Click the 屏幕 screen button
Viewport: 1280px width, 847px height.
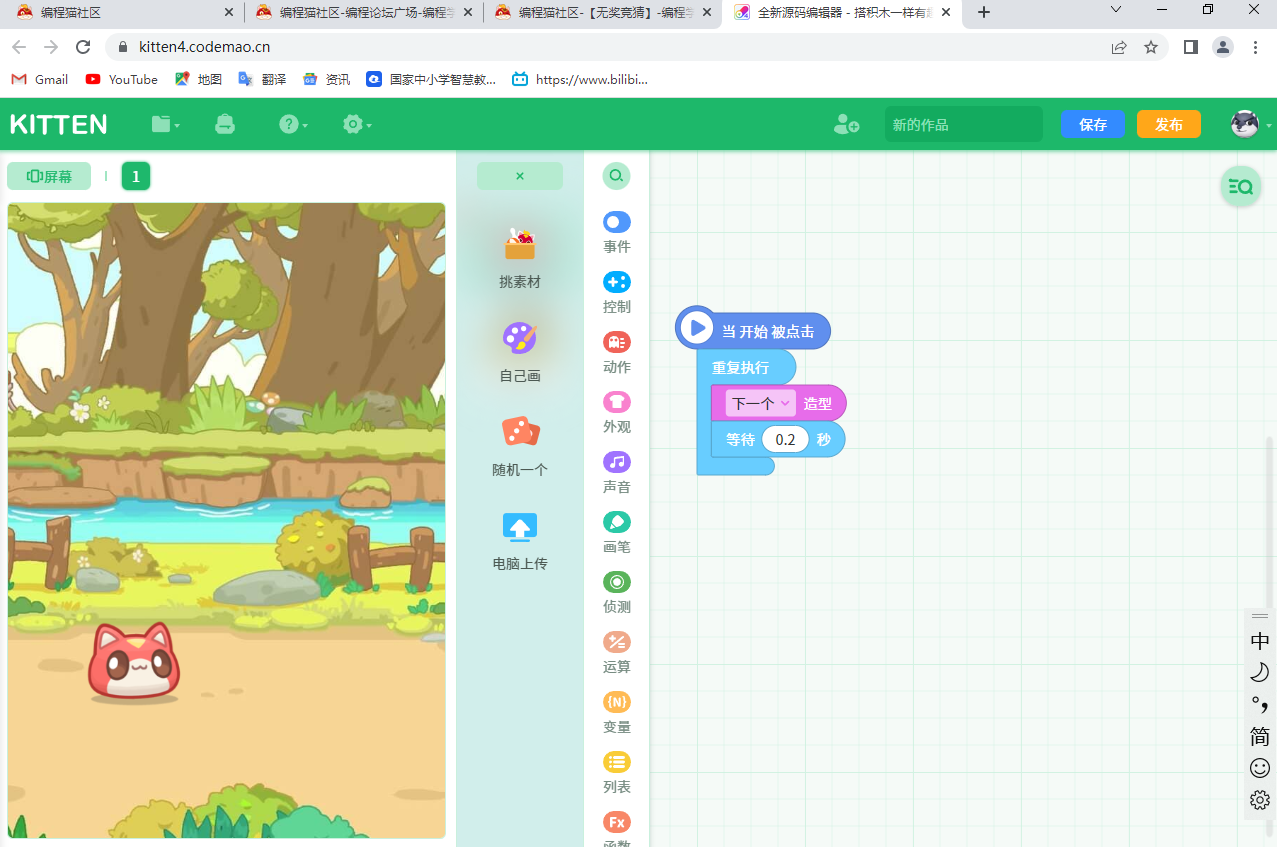(x=49, y=176)
